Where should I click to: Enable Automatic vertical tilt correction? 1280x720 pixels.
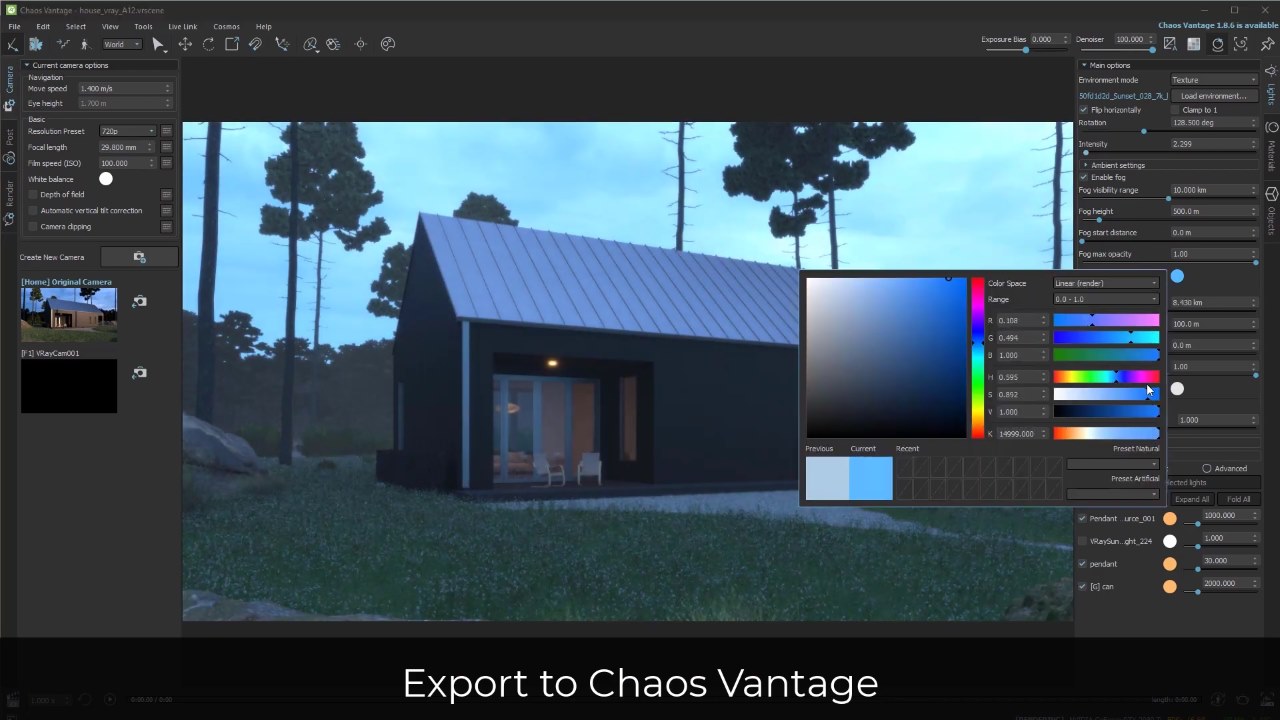tap(33, 211)
